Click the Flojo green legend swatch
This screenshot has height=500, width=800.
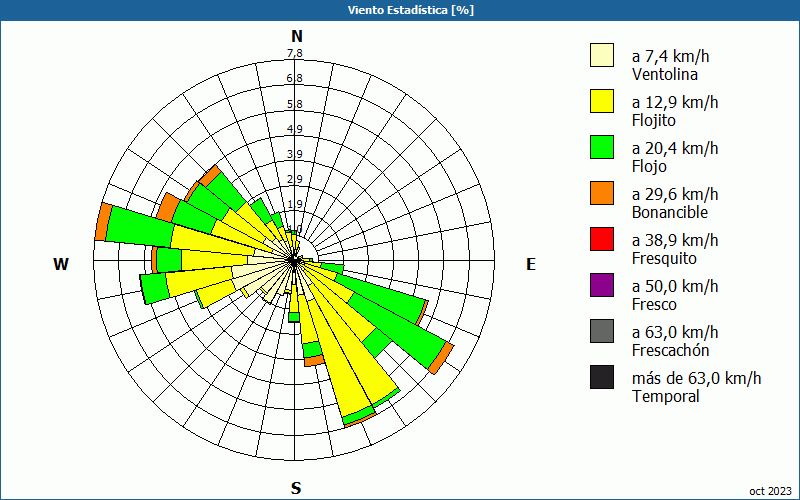point(602,147)
